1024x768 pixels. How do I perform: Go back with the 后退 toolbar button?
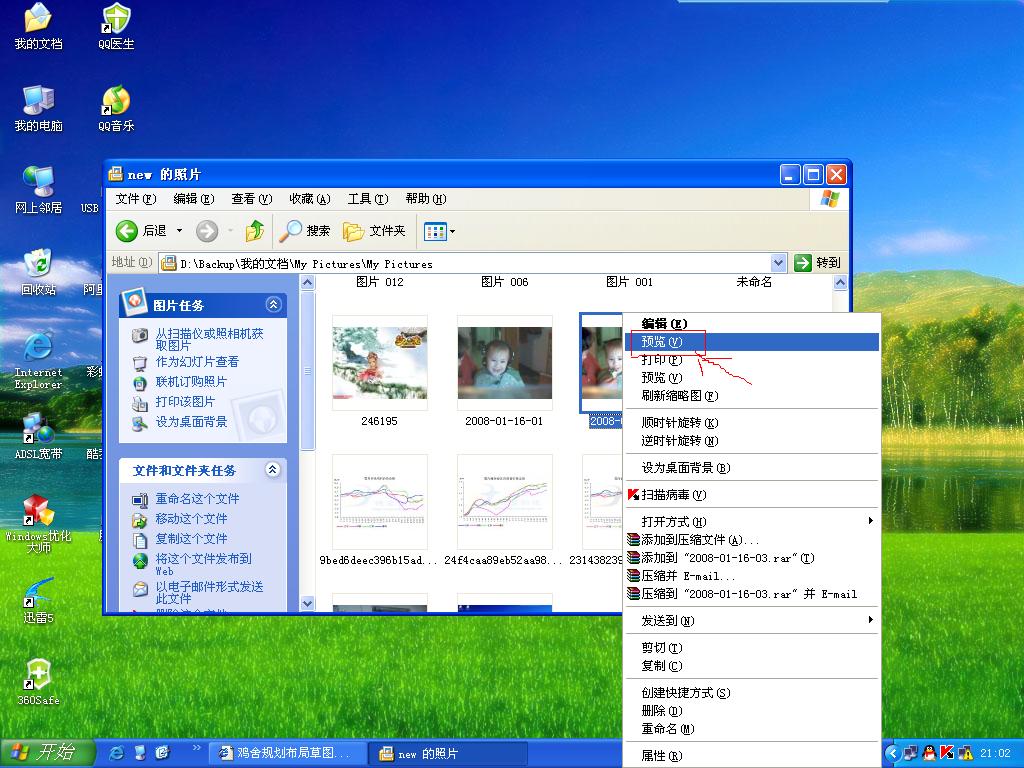click(x=141, y=231)
